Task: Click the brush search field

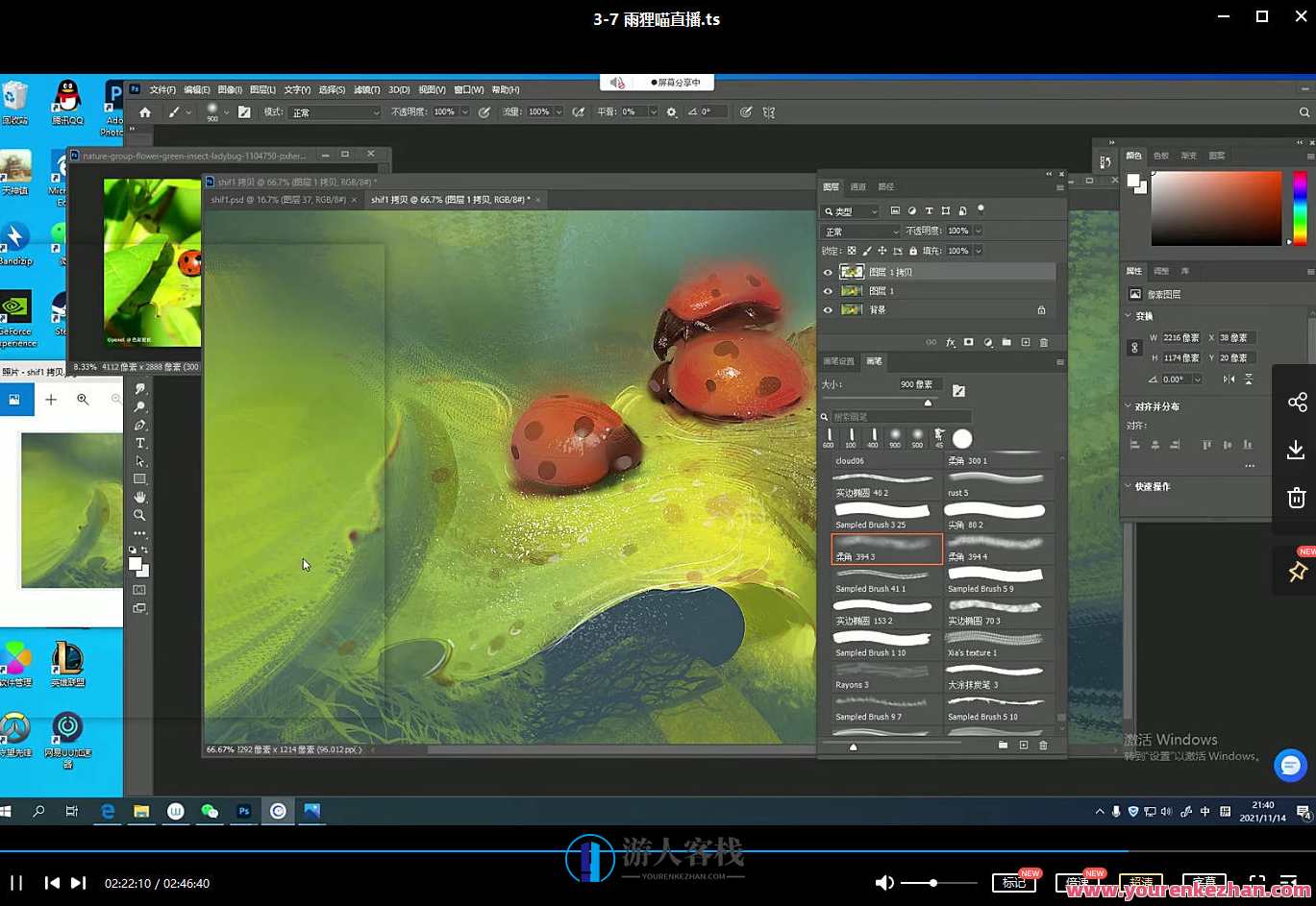Action: click(899, 417)
